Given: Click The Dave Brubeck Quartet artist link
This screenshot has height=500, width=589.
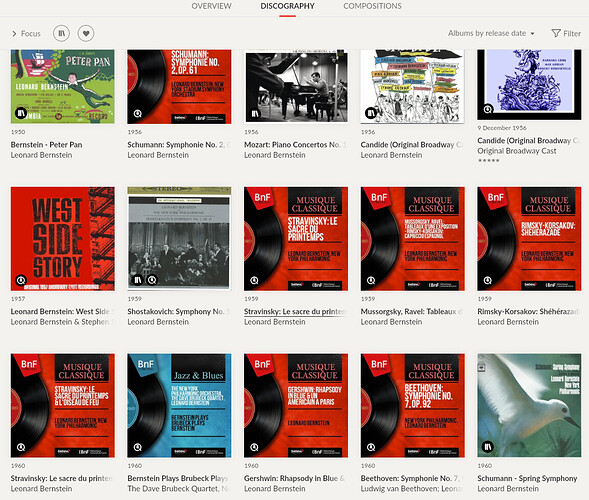Looking at the screenshot, I should coord(179,489).
